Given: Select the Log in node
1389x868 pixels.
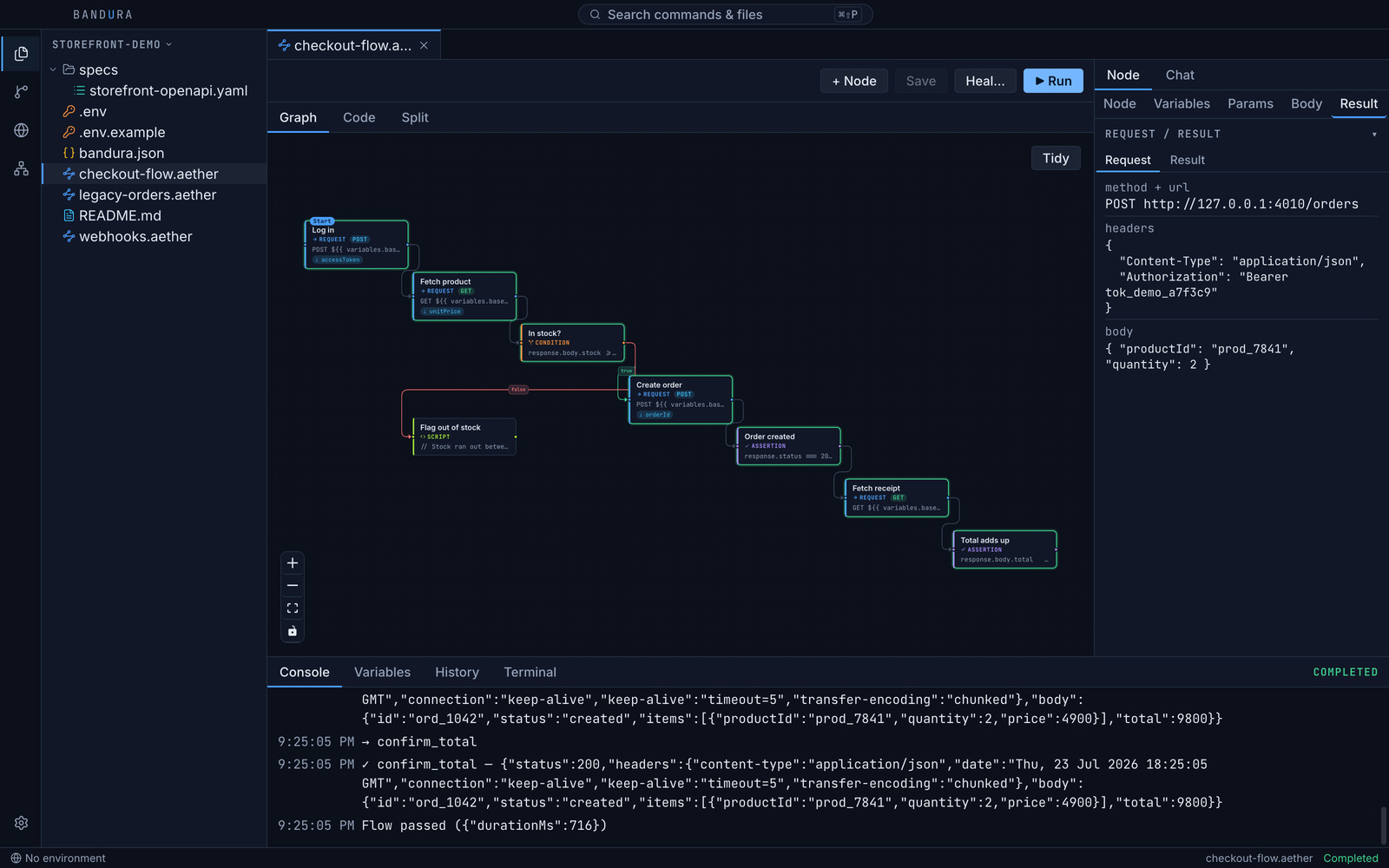Looking at the screenshot, I should [x=356, y=245].
